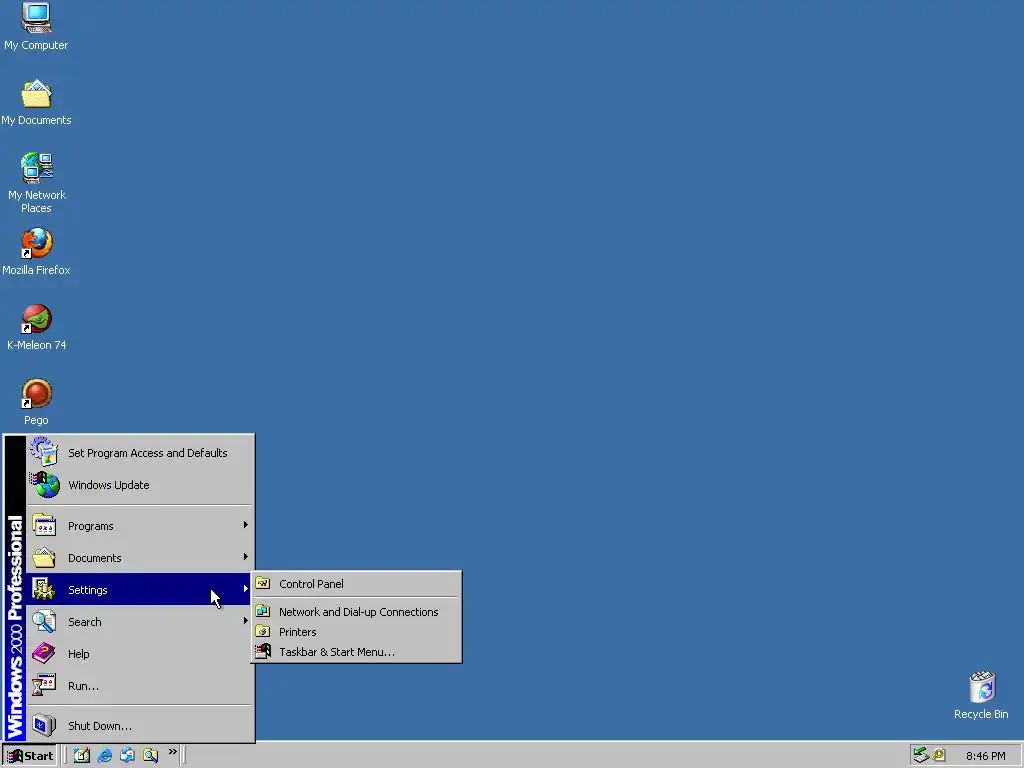Open My Computer desktop icon
Screen dimensions: 1024x768
[36, 26]
